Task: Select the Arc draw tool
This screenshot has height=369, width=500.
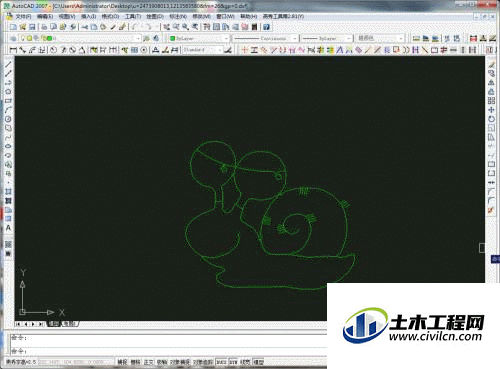Action: 8,109
